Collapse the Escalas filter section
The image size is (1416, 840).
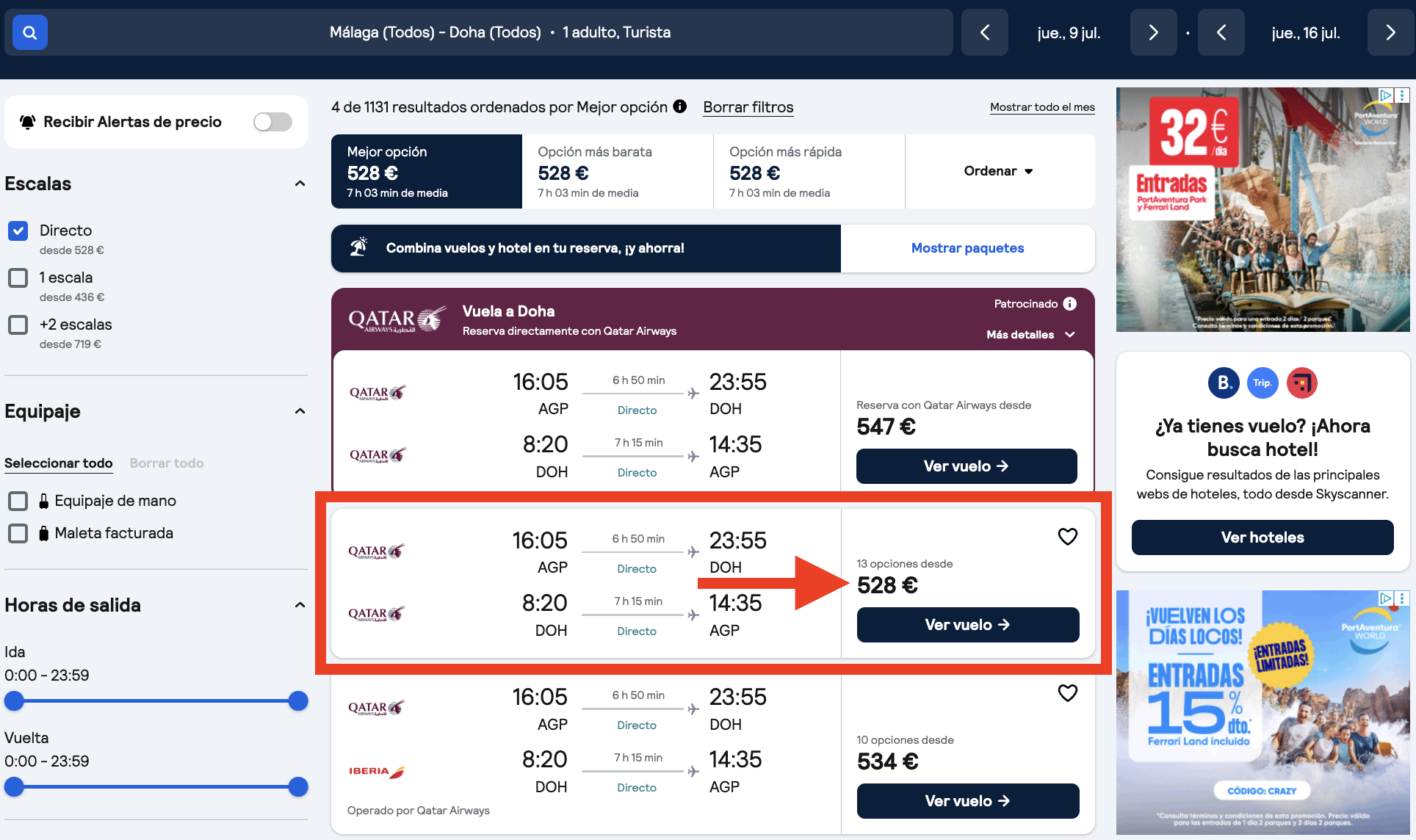pos(300,184)
